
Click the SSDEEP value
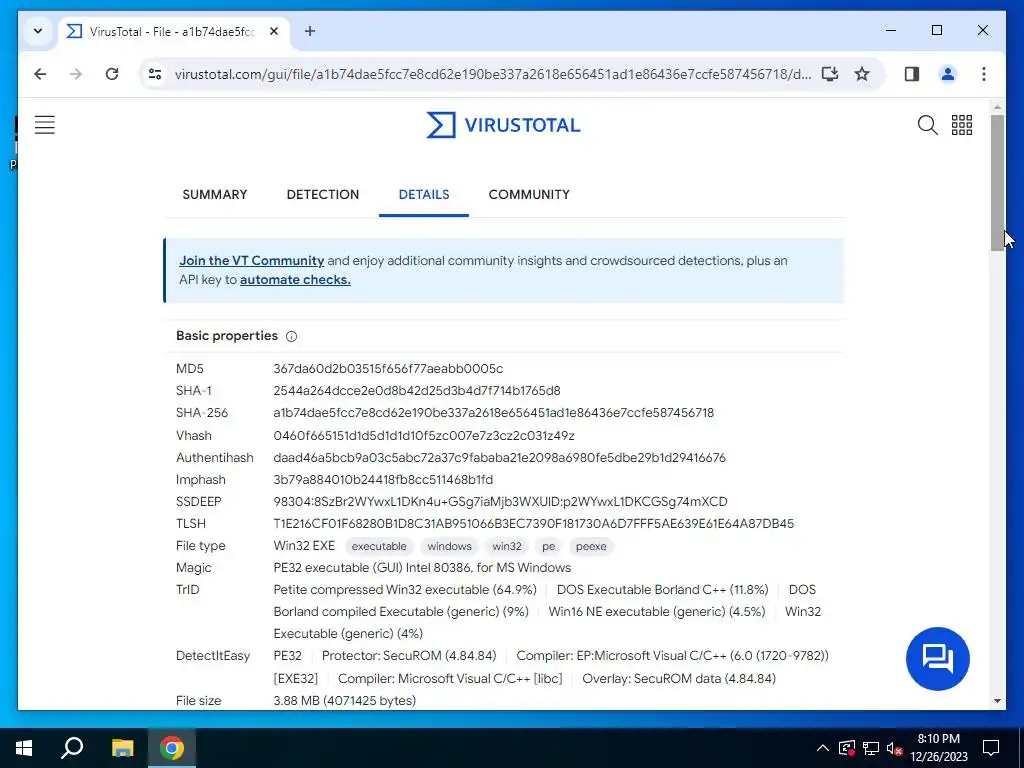[500, 502]
